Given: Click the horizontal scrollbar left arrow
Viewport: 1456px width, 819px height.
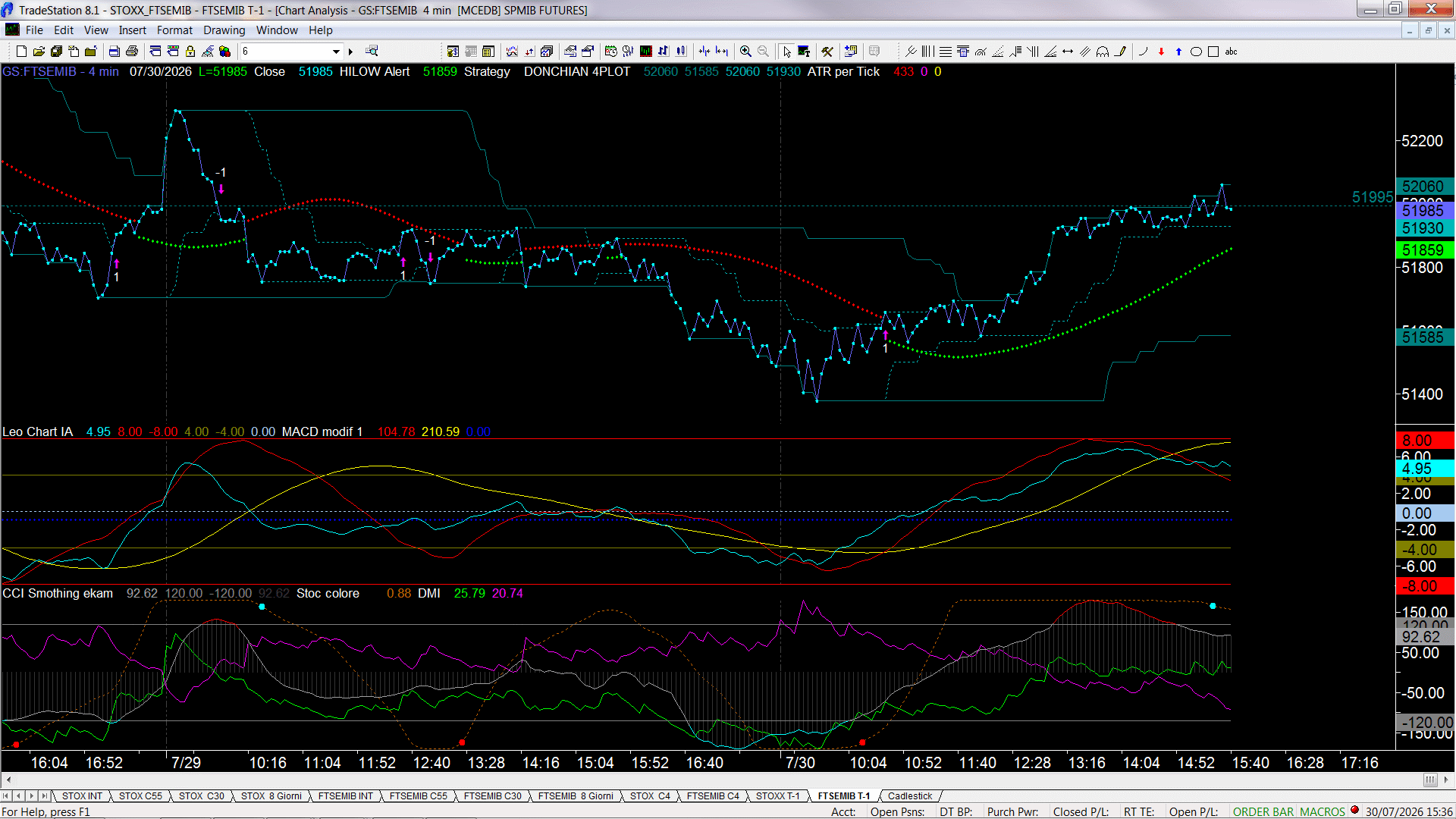Looking at the screenshot, I should pyautogui.click(x=8, y=780).
